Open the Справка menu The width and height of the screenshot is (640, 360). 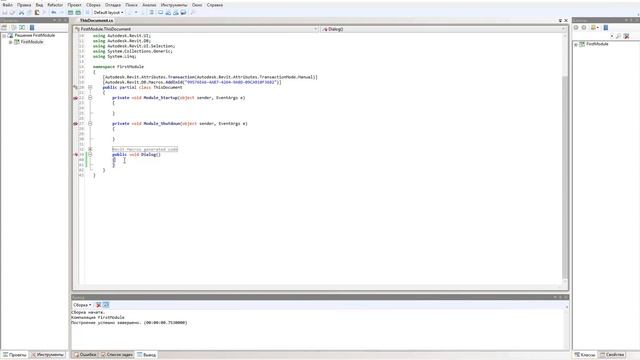215,5
